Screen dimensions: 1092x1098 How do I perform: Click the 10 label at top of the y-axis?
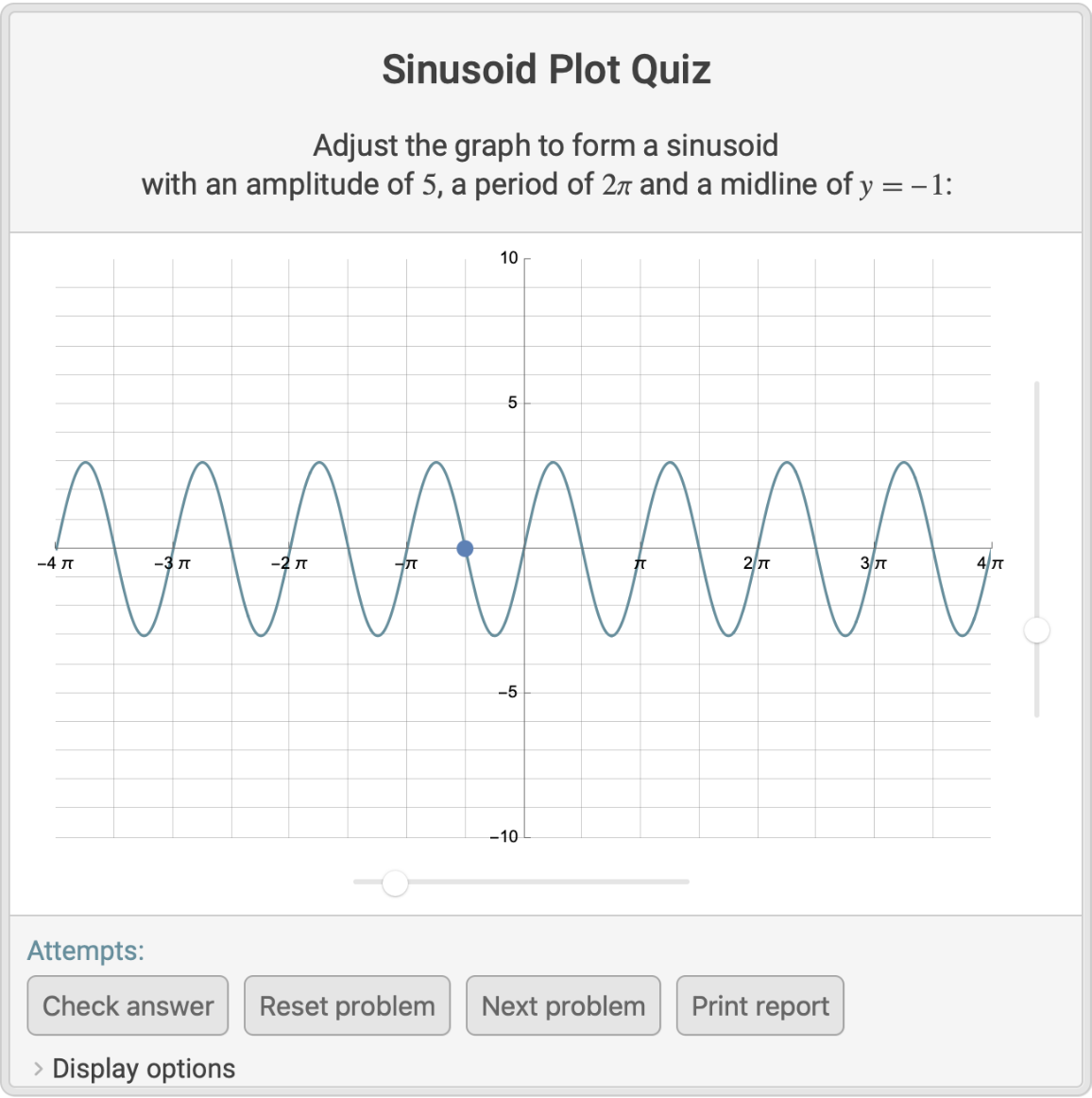(x=509, y=258)
